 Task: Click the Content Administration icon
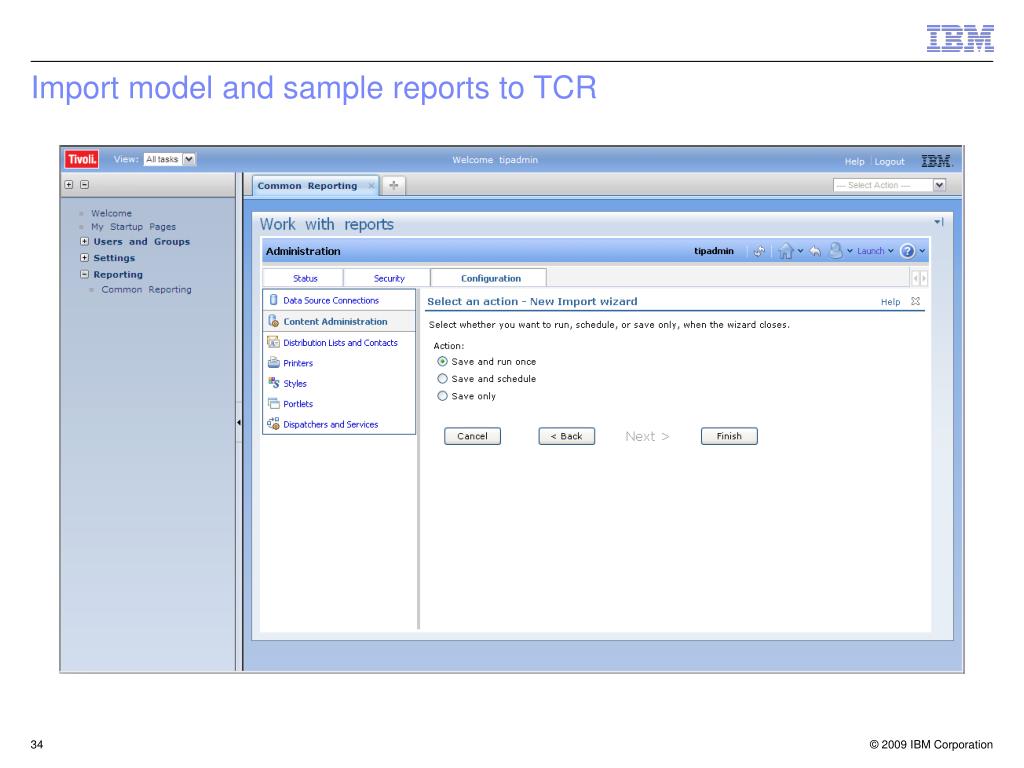click(x=274, y=321)
